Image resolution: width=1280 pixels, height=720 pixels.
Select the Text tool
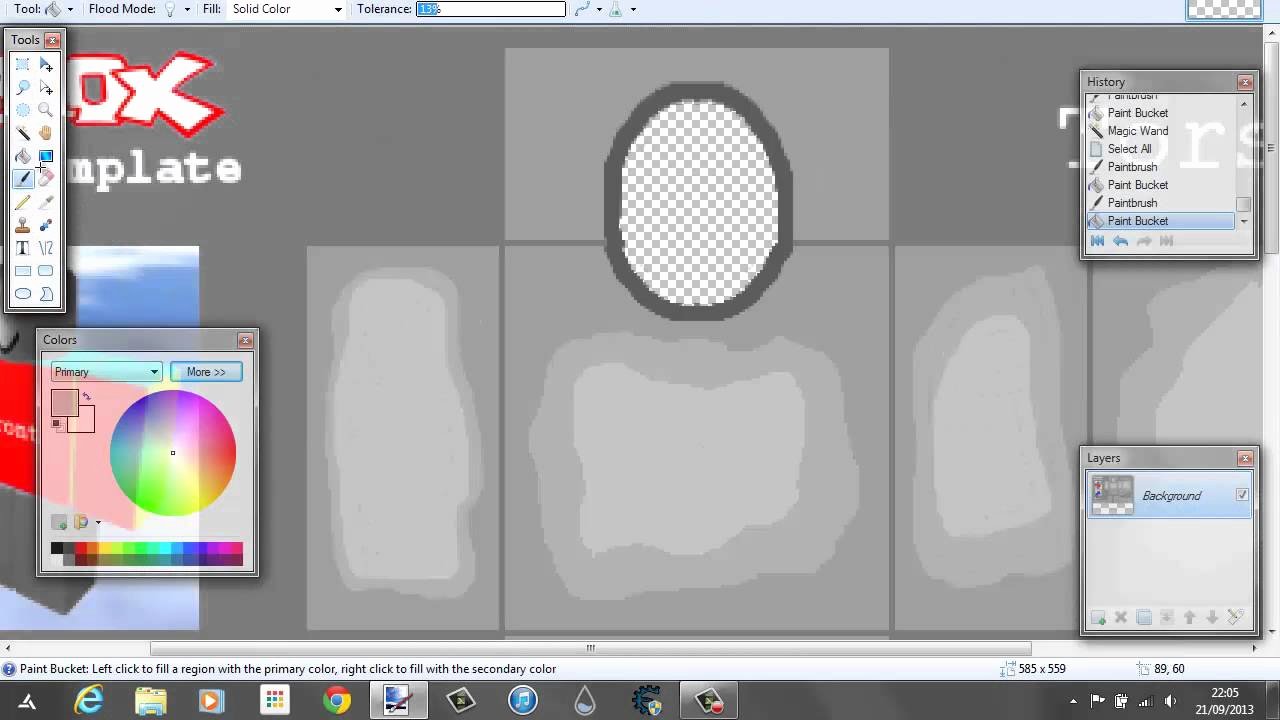tap(23, 248)
